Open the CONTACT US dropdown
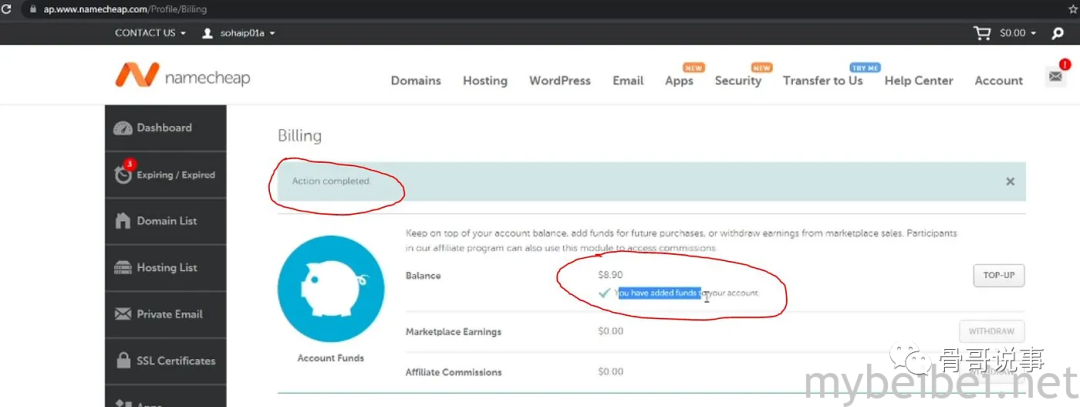 [x=150, y=33]
